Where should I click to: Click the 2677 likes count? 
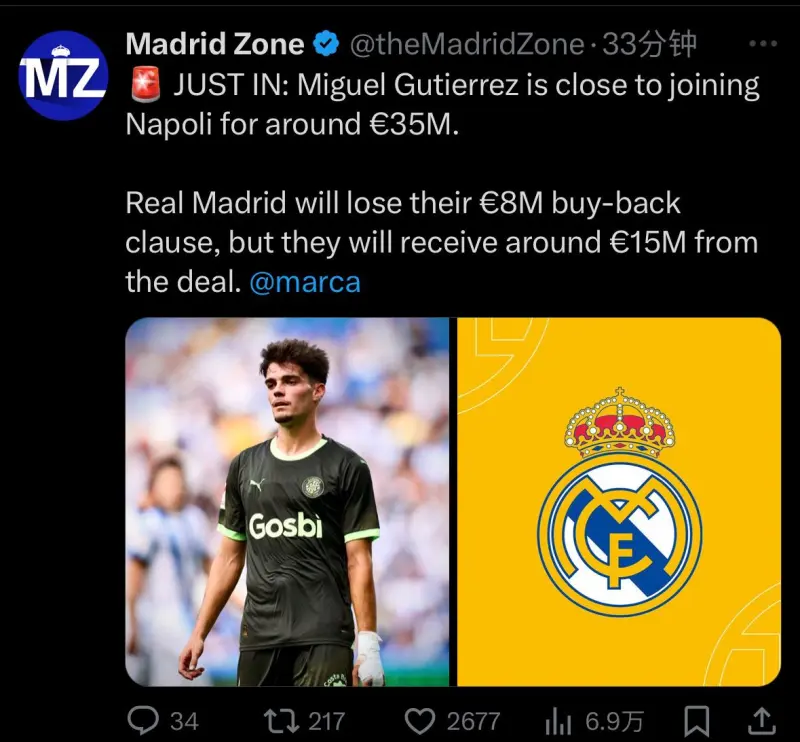(473, 722)
